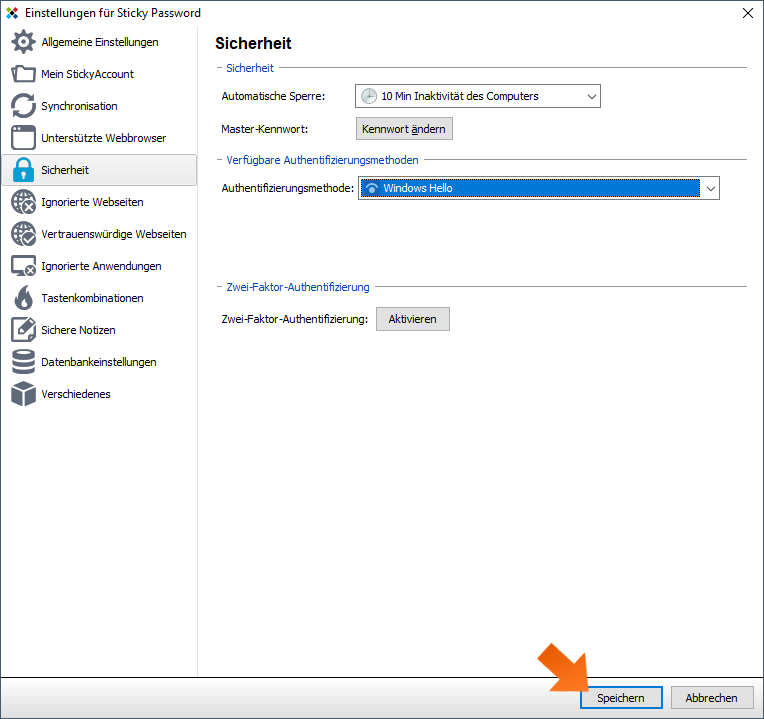The width and height of the screenshot is (764, 719).
Task: Open Ignorierte Anwendungen monitor icon
Action: [23, 266]
